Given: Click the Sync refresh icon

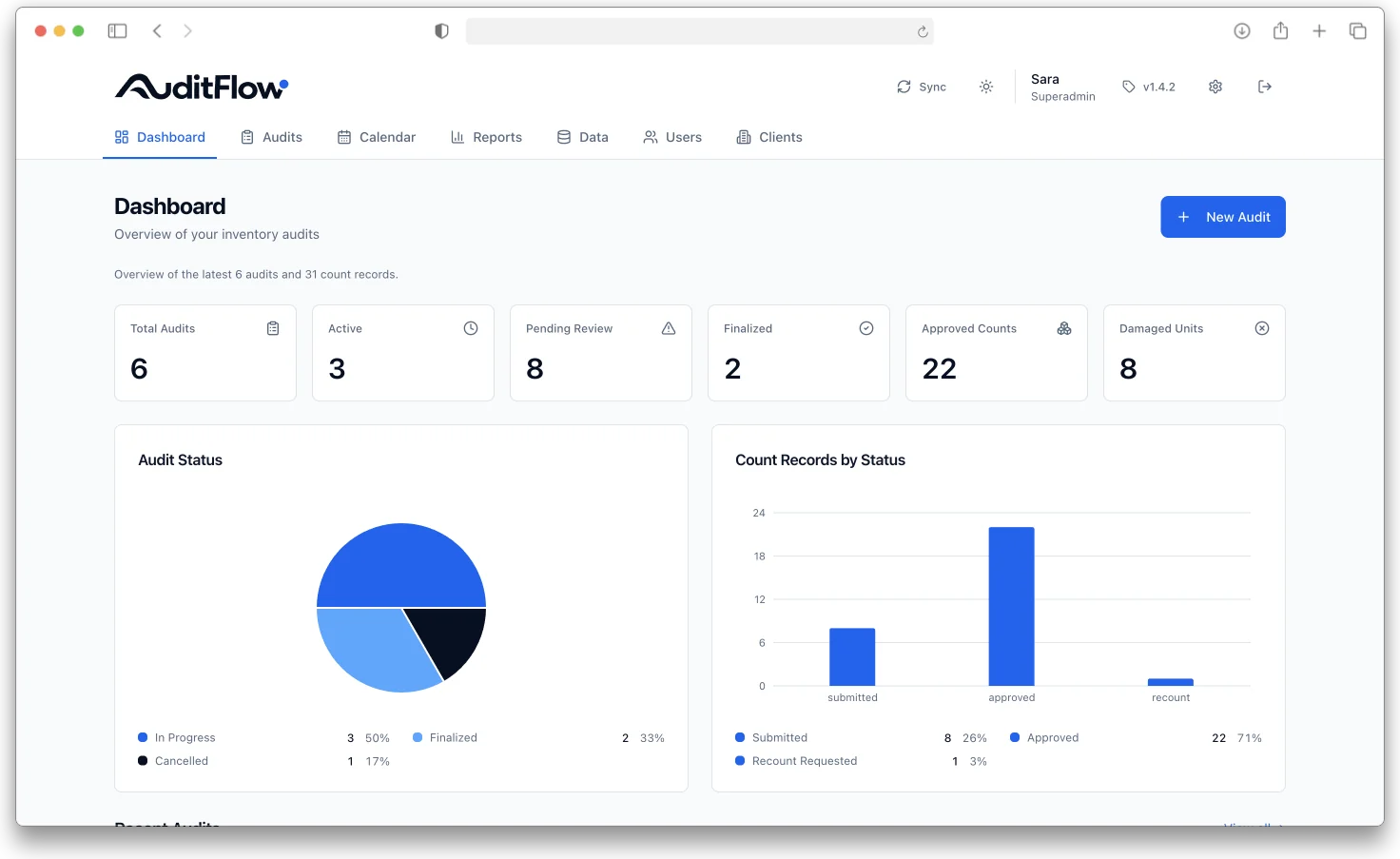Looking at the screenshot, I should point(904,87).
